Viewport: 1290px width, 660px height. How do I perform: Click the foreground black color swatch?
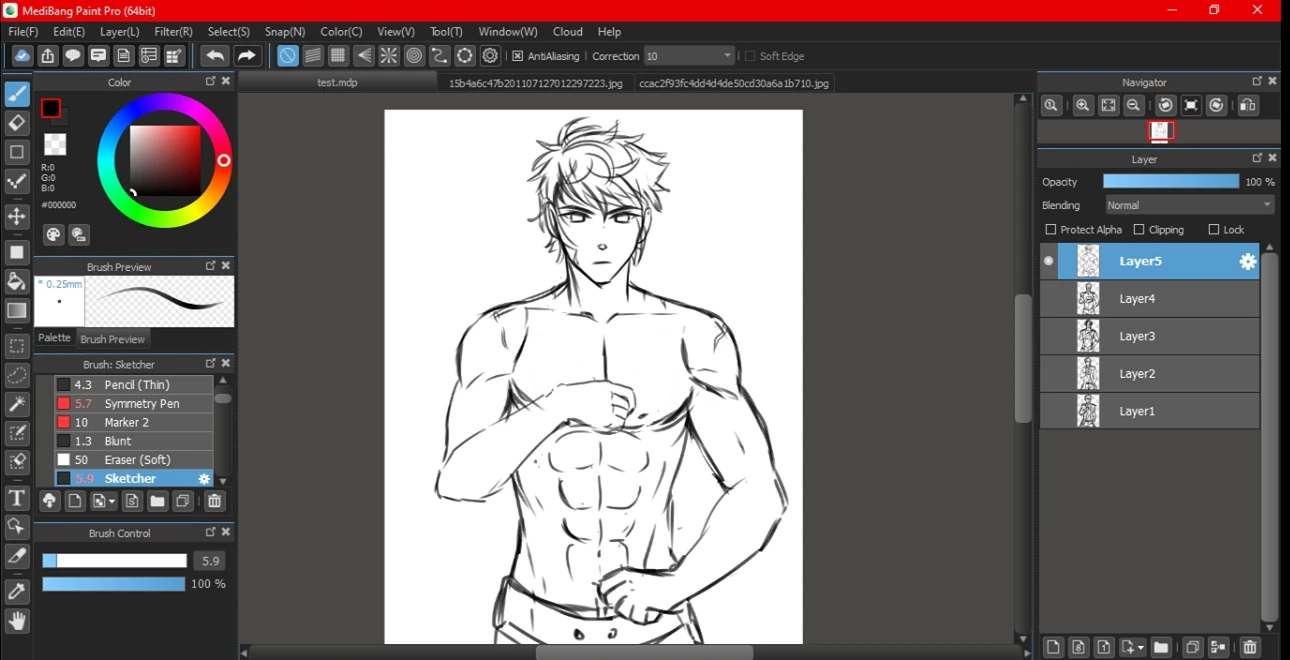pos(51,108)
